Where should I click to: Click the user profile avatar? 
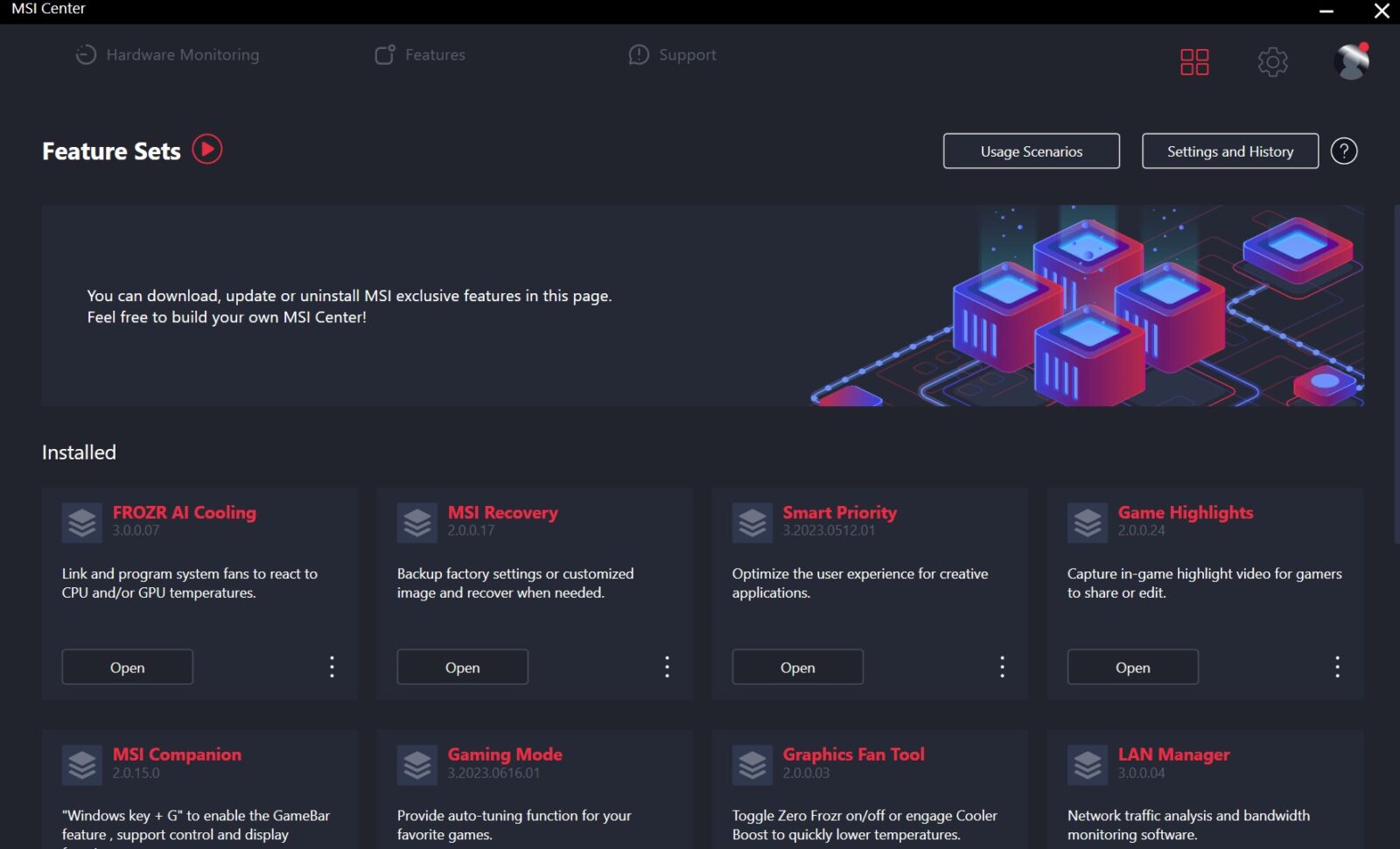coord(1351,61)
